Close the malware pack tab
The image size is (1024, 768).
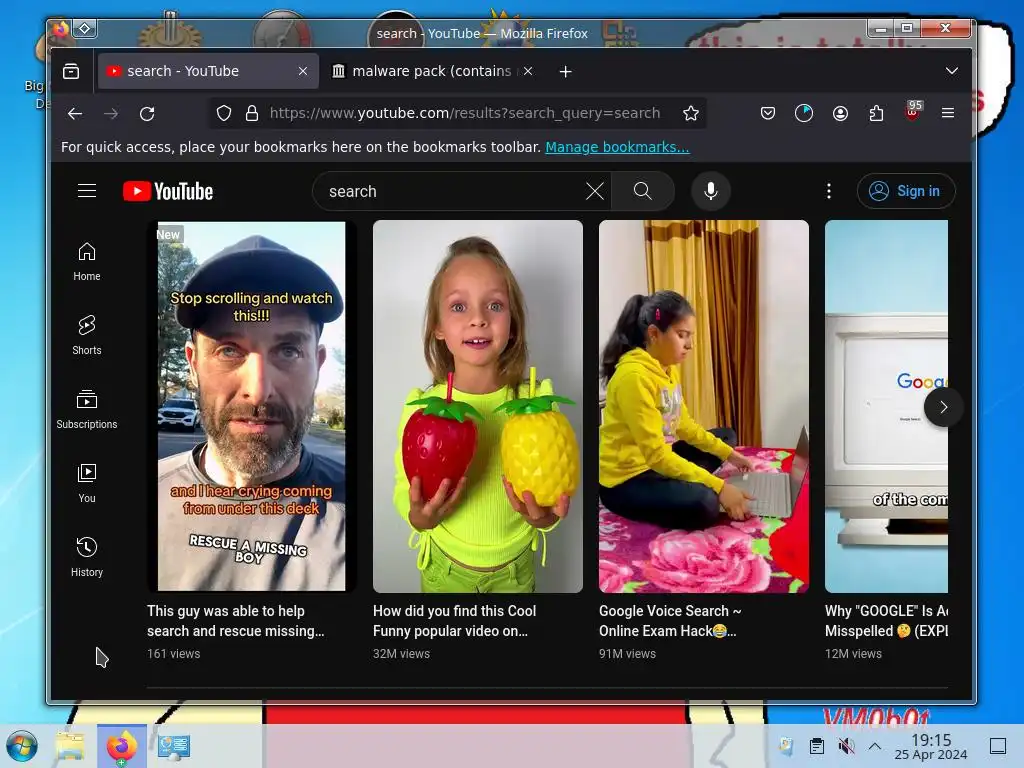click(528, 71)
